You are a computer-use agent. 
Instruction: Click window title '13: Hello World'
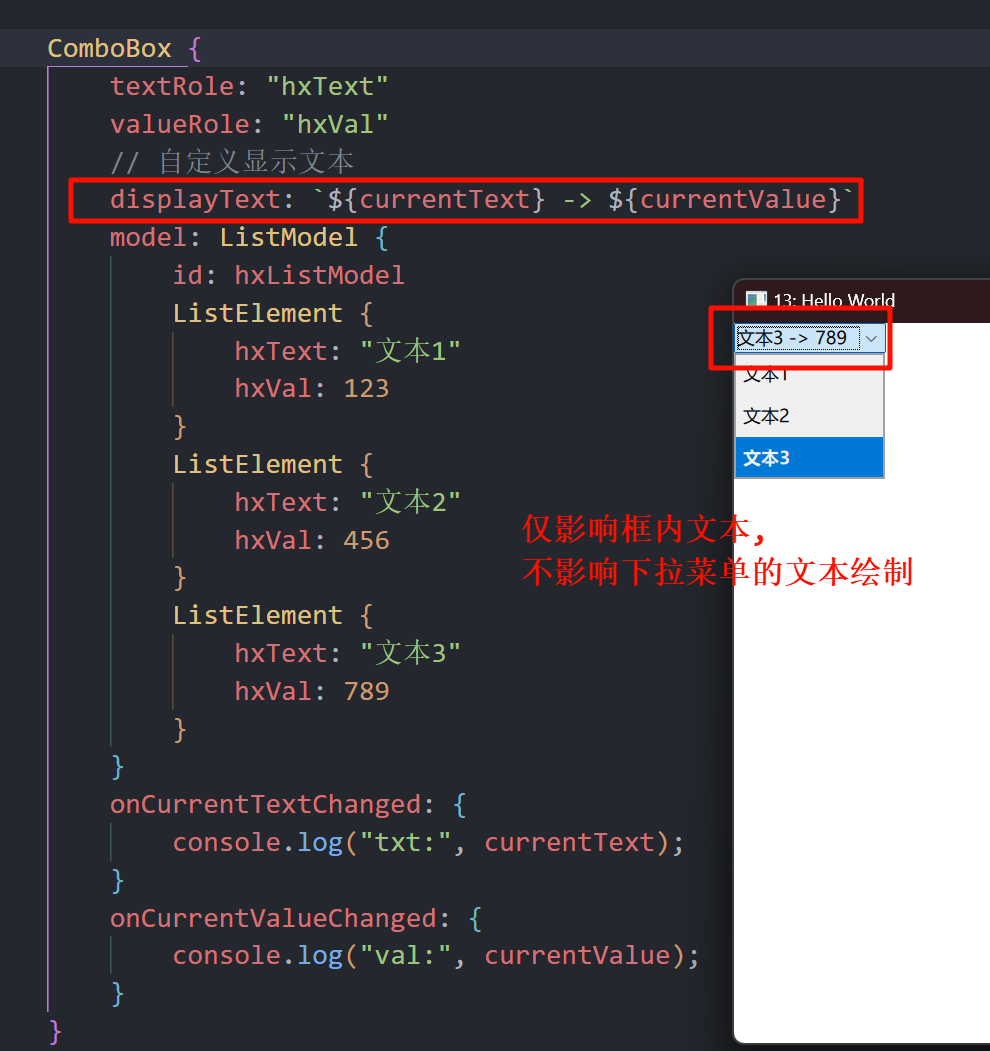pyautogui.click(x=834, y=300)
